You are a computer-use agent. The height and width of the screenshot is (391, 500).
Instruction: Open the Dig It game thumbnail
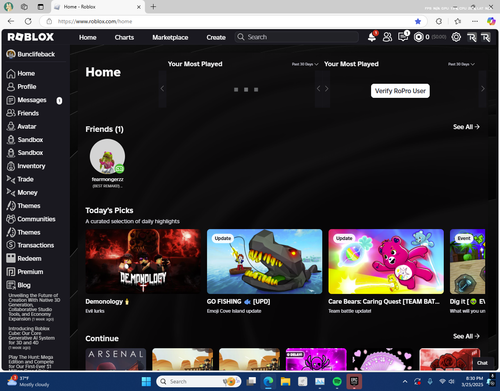tap(467, 261)
